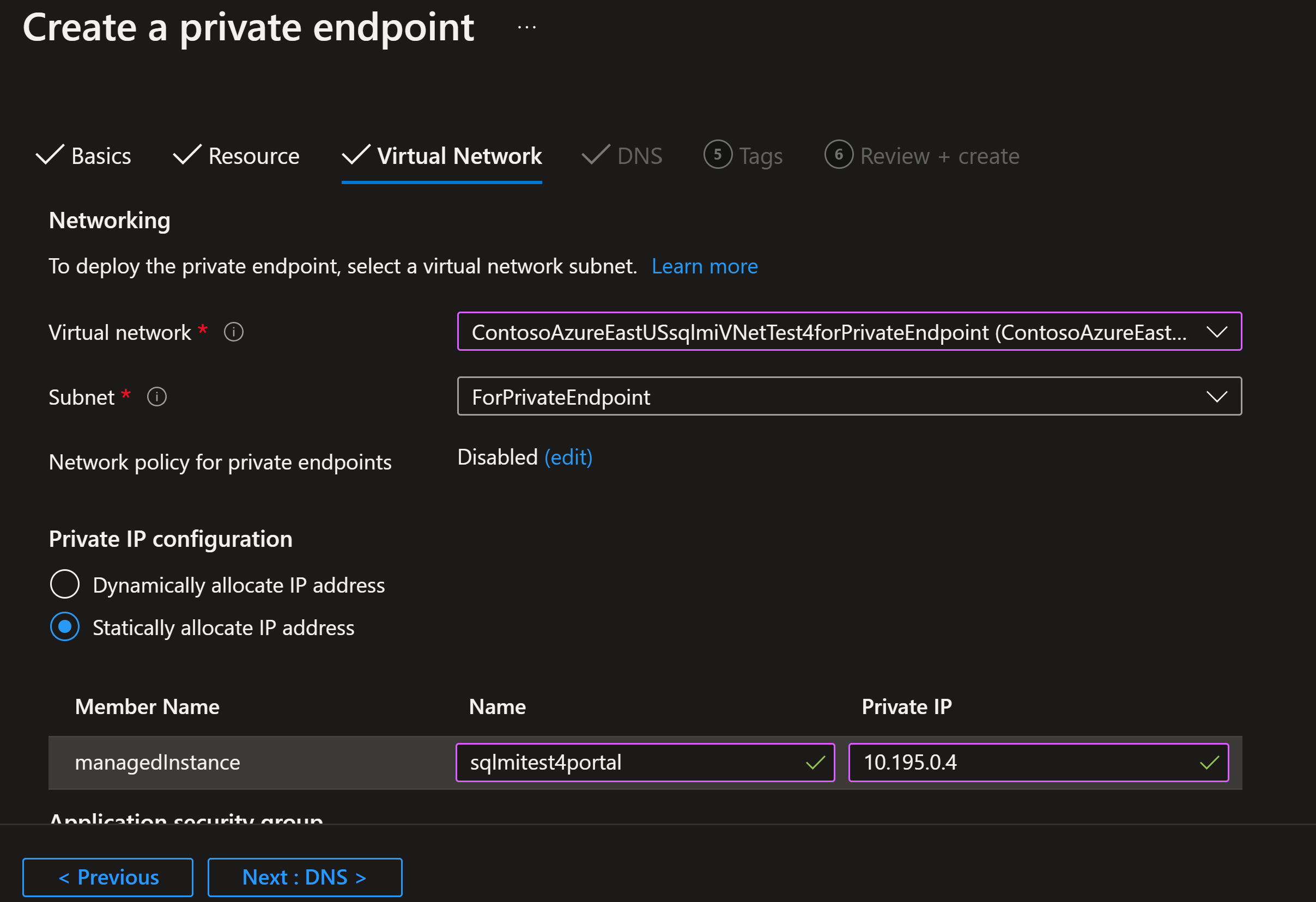Viewport: 1316px width, 902px height.
Task: Click the green checkmark in Private IP field
Action: tap(1209, 763)
